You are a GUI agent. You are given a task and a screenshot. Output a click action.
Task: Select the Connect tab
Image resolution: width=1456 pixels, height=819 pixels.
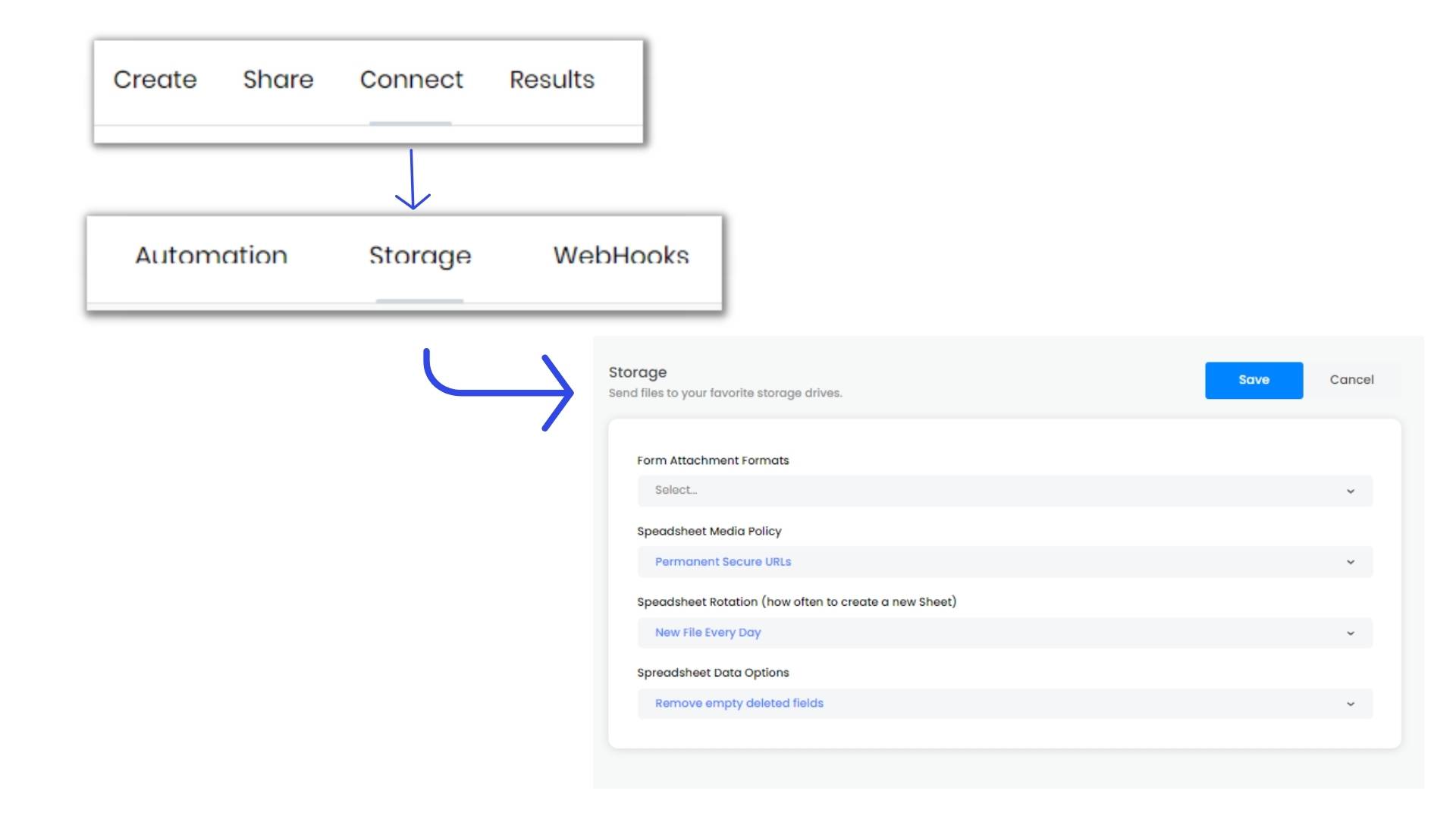[x=411, y=80]
